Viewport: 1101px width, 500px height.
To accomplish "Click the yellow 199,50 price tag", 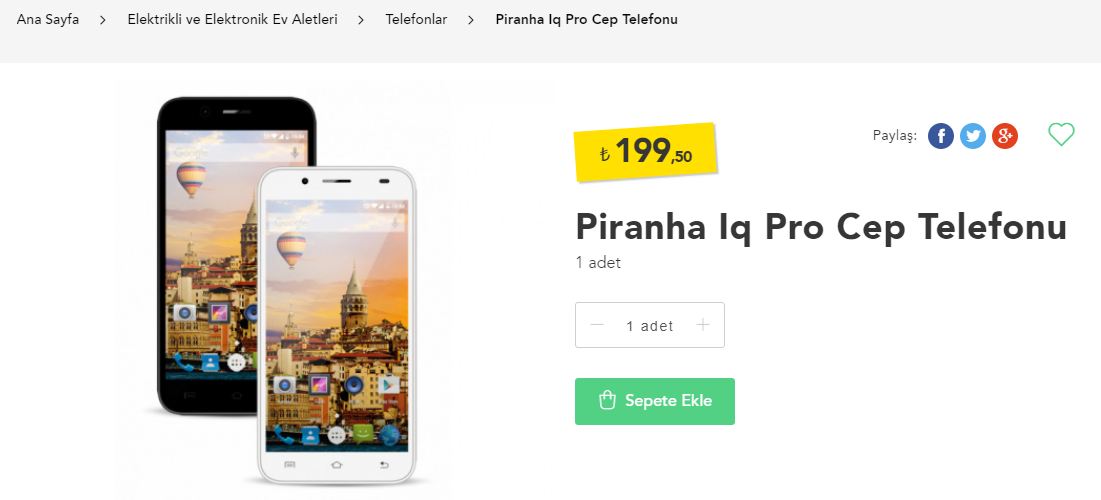I will [645, 152].
